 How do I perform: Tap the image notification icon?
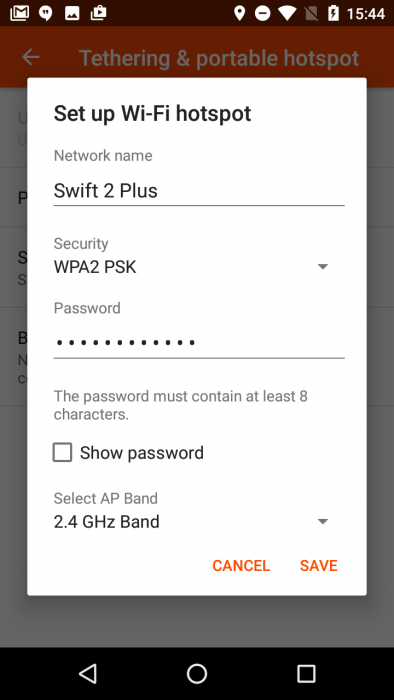coord(72,13)
